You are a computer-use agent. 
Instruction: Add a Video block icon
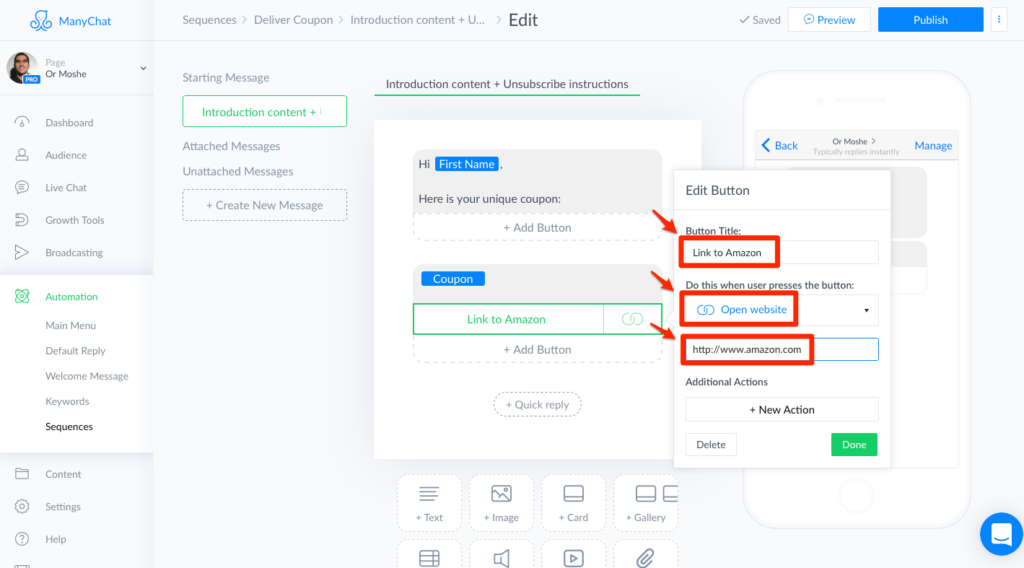[x=573, y=558]
